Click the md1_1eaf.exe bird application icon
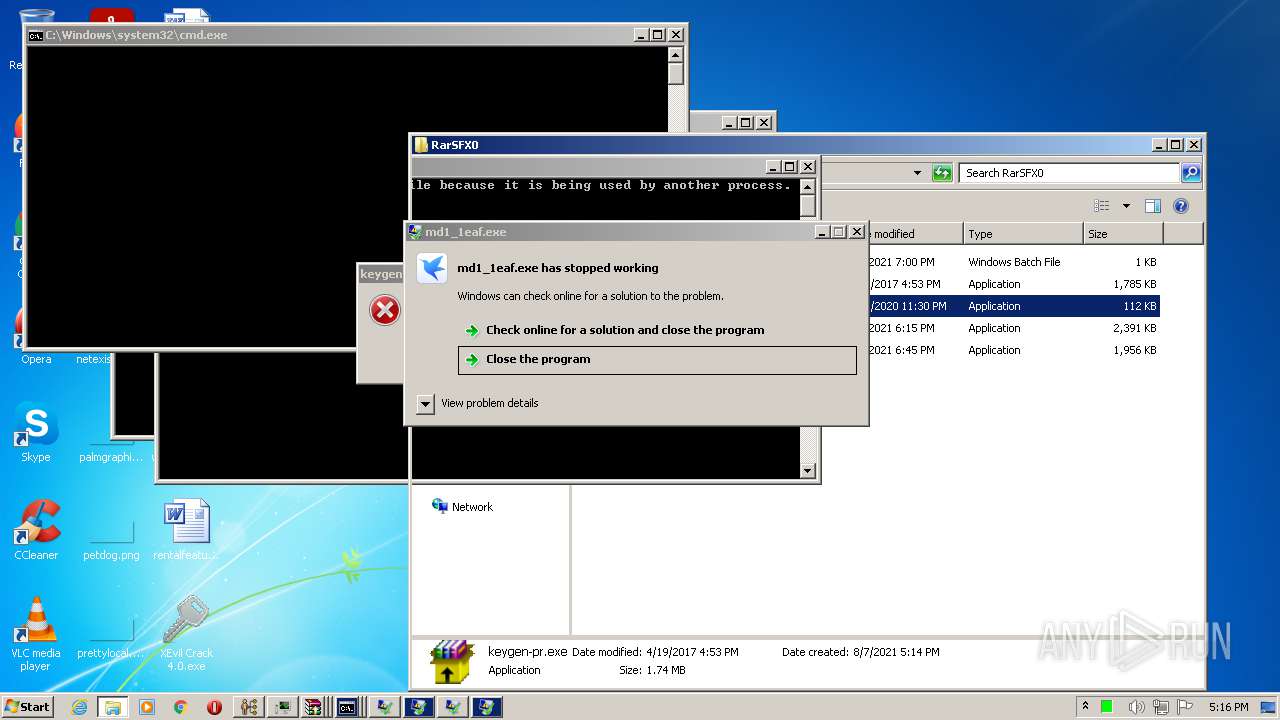This screenshot has height=720, width=1280. click(x=432, y=269)
